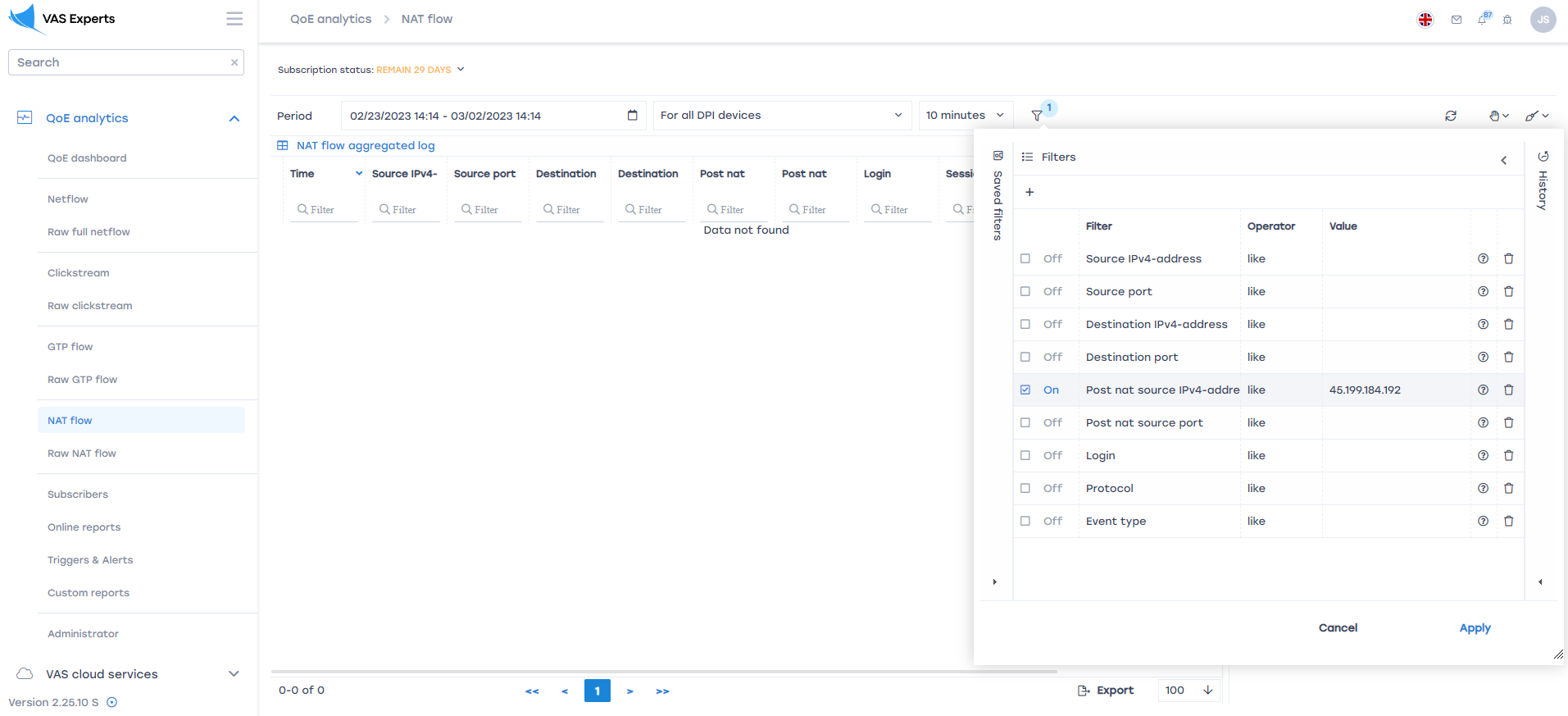This screenshot has width=1568, height=716.
Task: Click the filter funnel icon
Action: (1037, 116)
